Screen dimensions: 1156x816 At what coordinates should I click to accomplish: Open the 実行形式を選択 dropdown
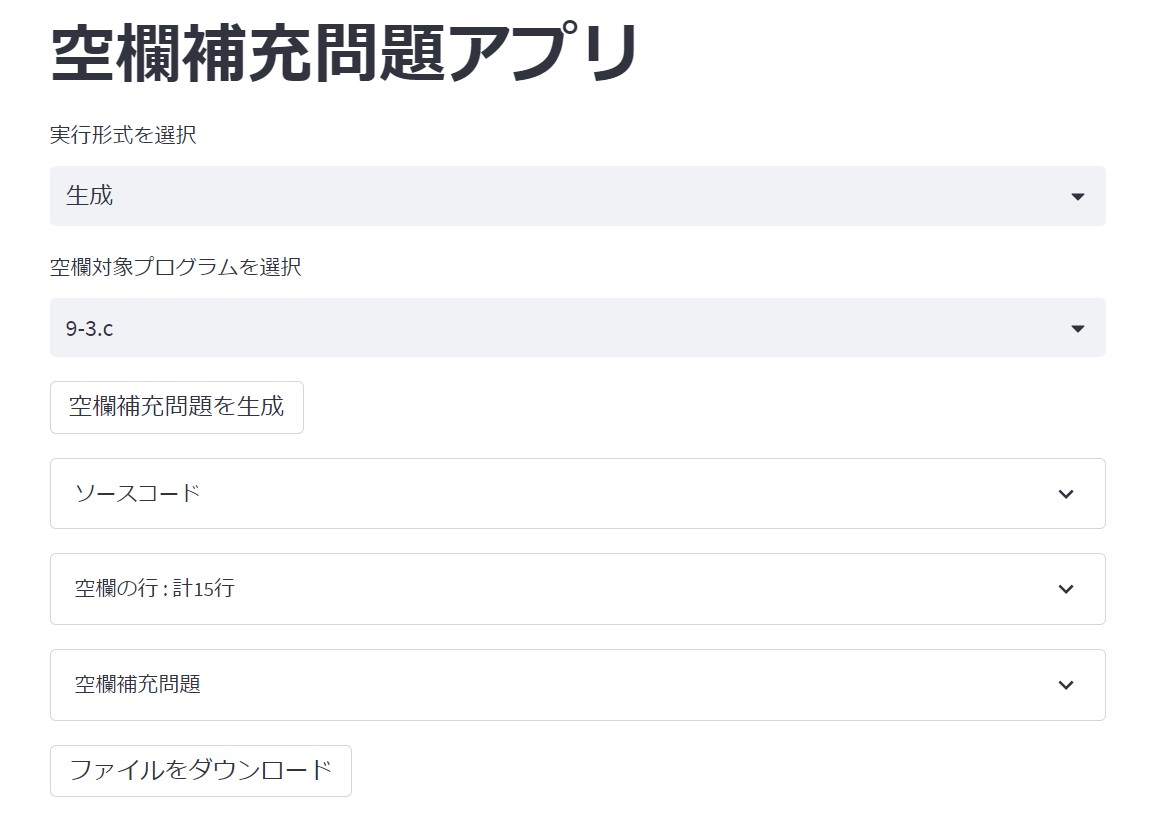577,196
